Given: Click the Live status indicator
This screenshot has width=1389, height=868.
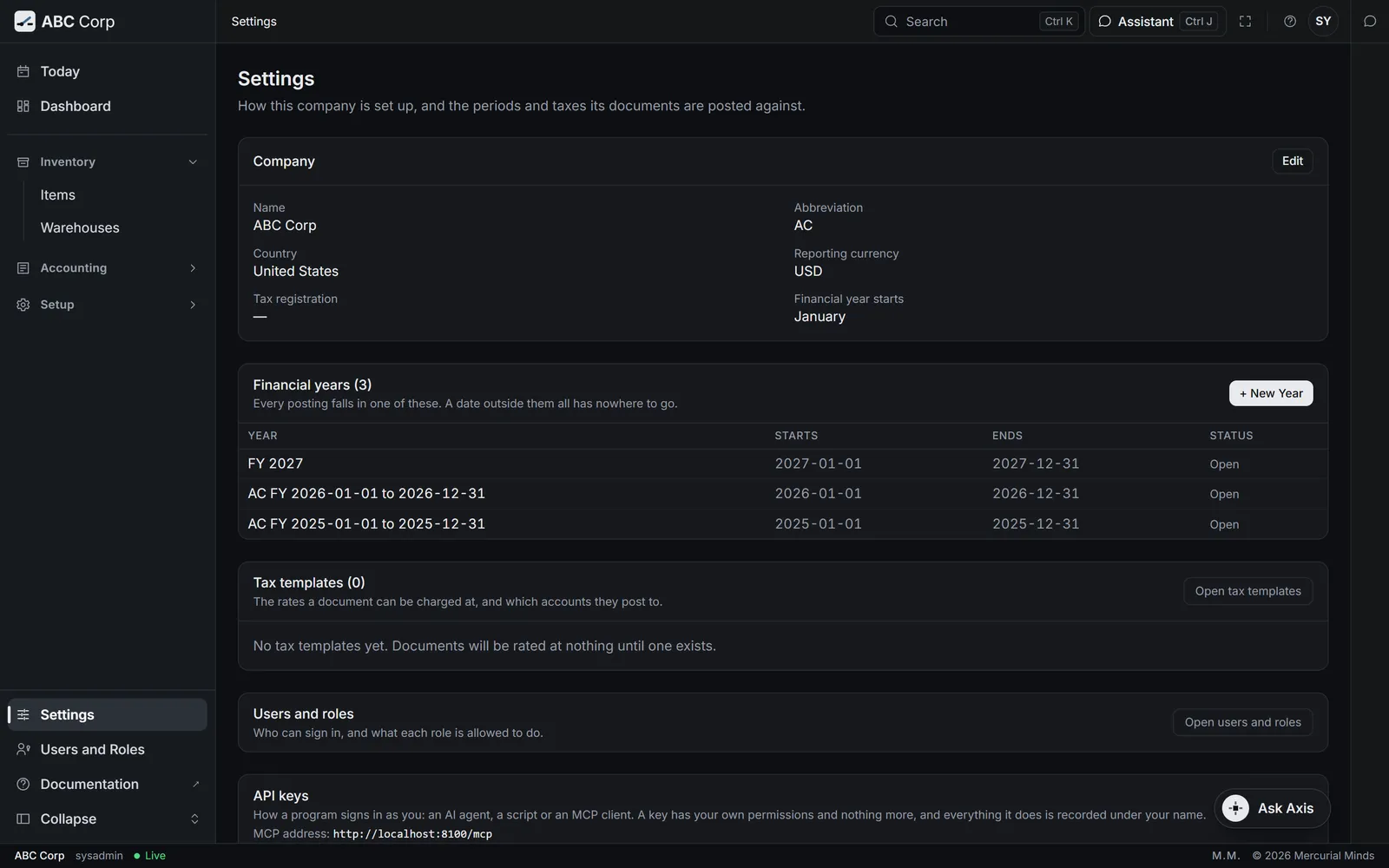Looking at the screenshot, I should [x=149, y=856].
